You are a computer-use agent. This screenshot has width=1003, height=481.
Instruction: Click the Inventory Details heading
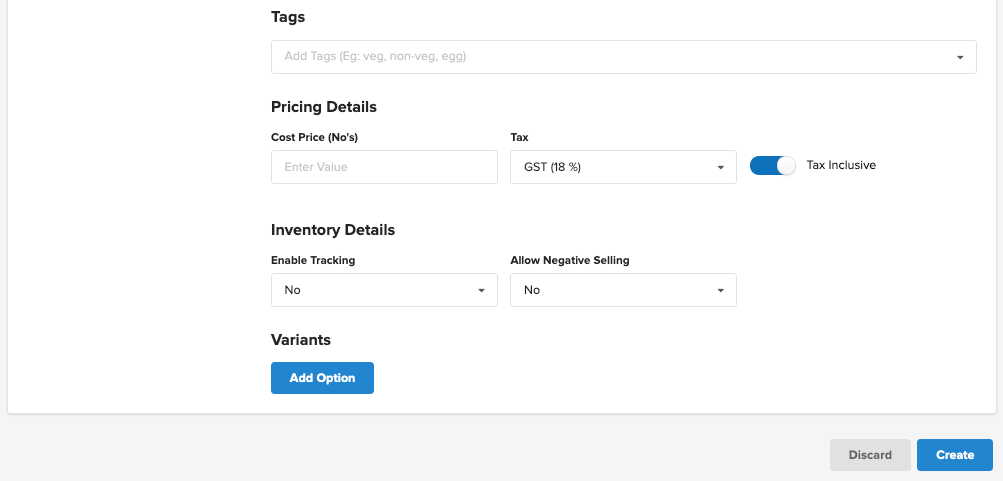click(x=333, y=230)
